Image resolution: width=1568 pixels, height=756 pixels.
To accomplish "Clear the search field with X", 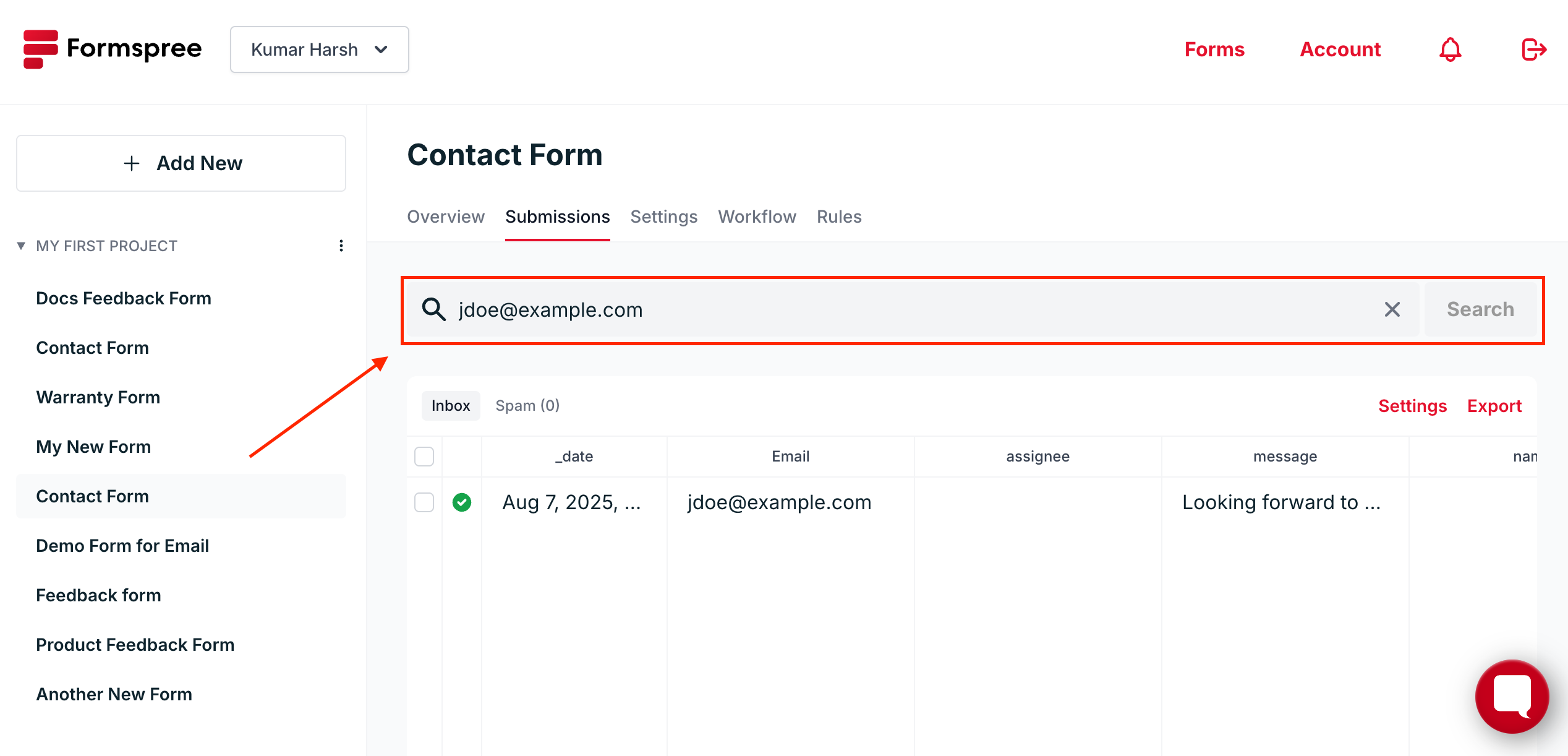I will 1392,309.
